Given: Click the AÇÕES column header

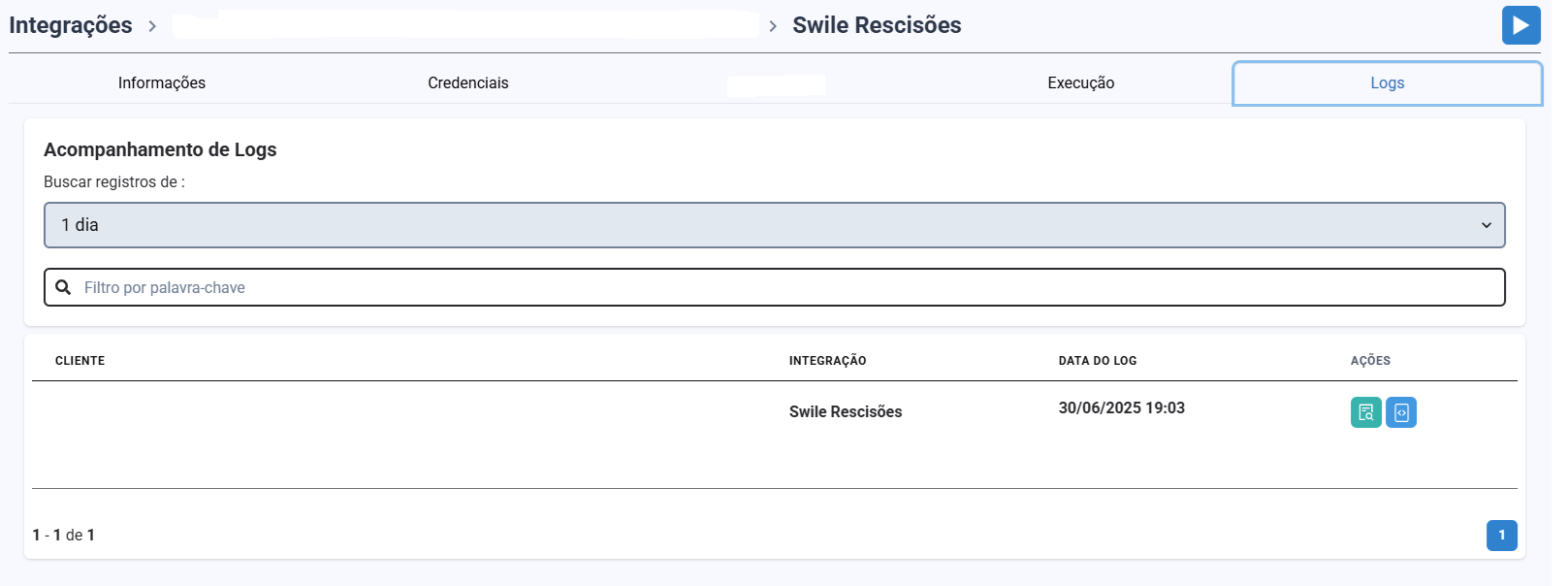Looking at the screenshot, I should [1370, 361].
